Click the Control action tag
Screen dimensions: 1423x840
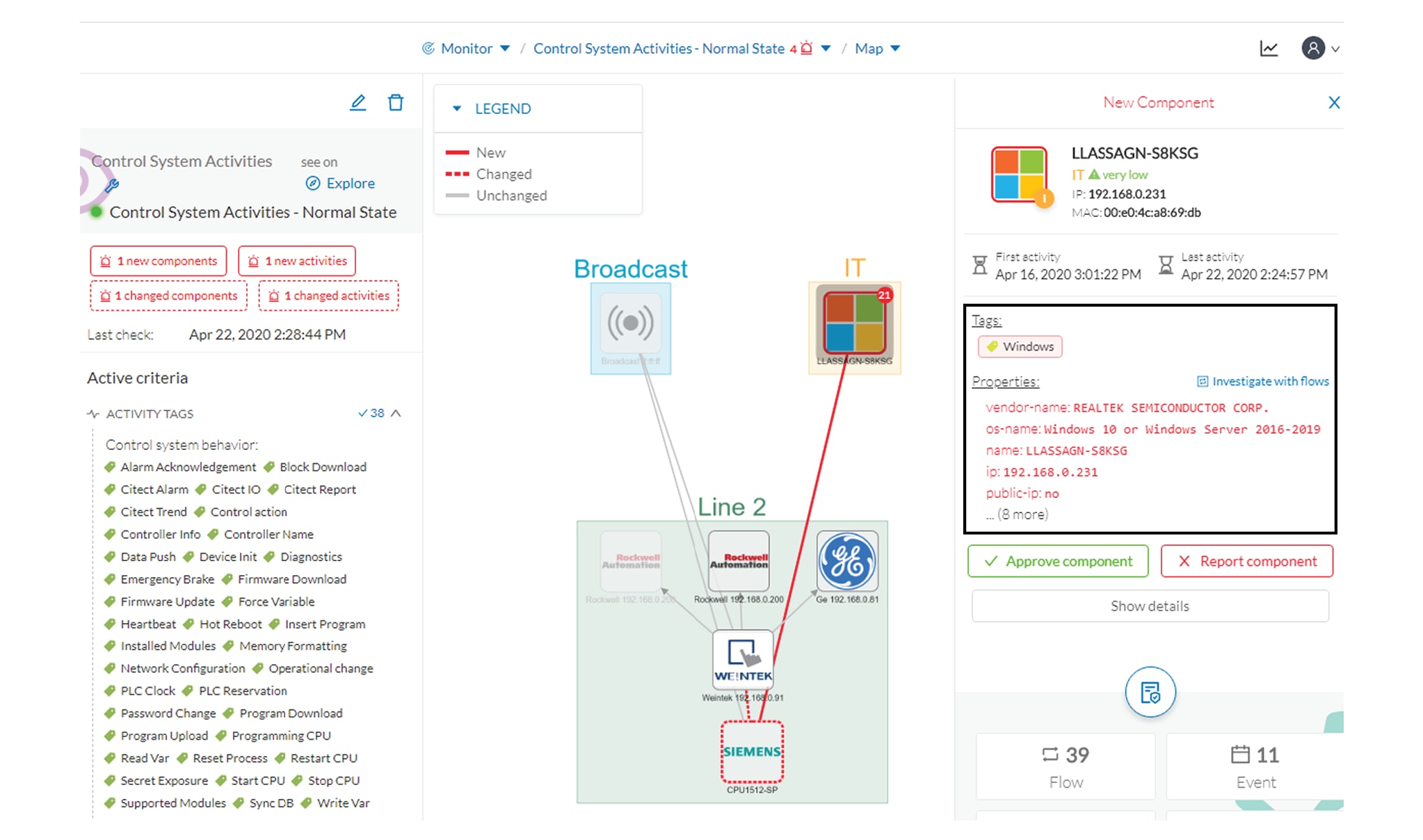(241, 512)
